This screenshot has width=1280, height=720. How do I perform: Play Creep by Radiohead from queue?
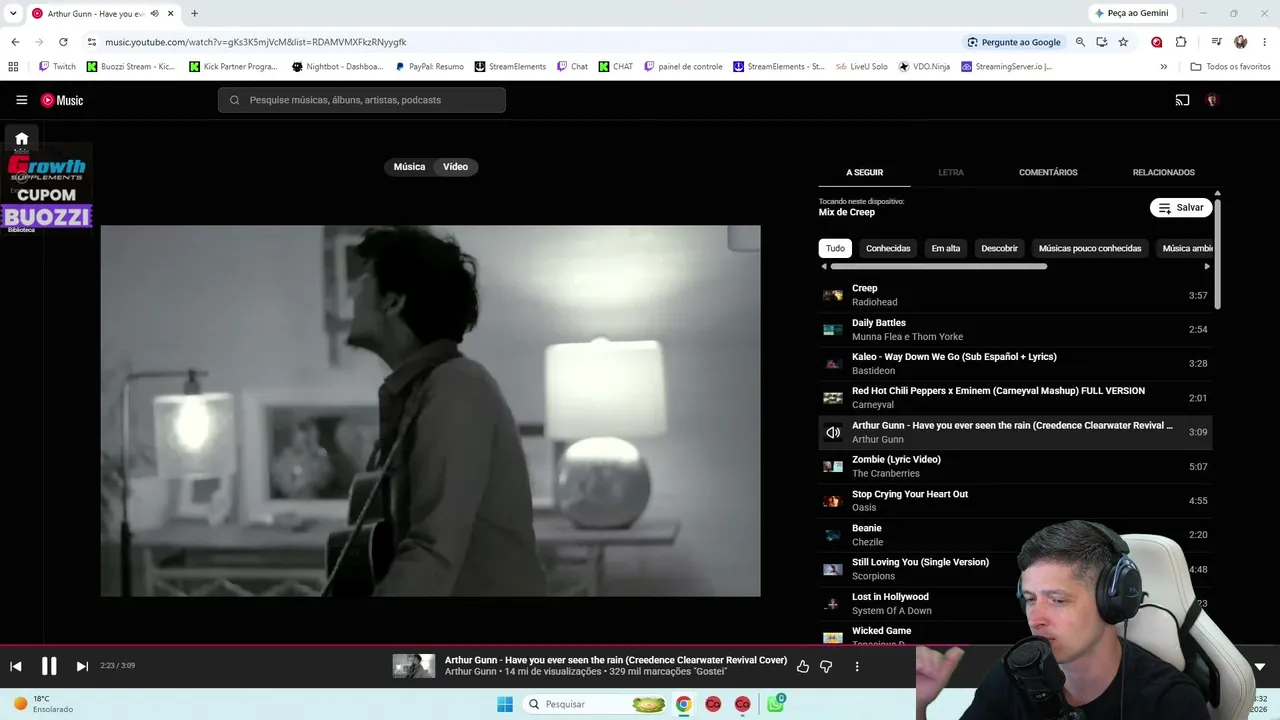tap(1015, 295)
